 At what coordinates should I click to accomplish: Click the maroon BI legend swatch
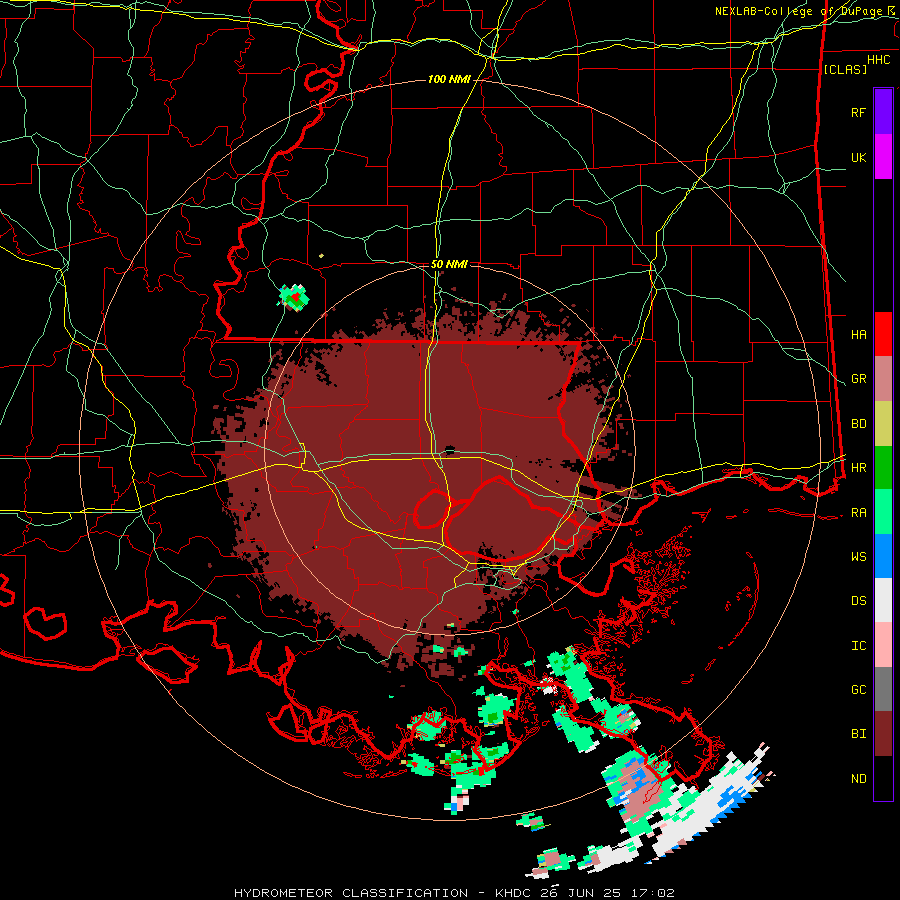[883, 734]
